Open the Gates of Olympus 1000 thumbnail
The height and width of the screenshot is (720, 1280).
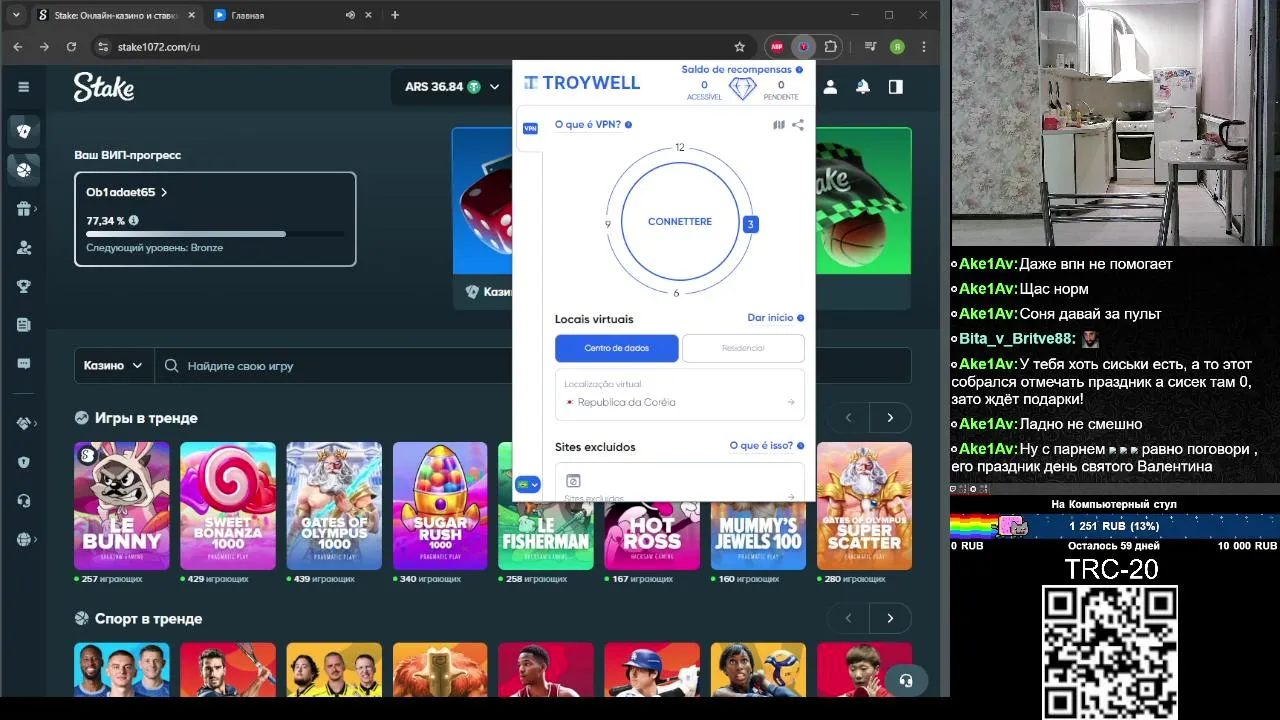coord(334,506)
